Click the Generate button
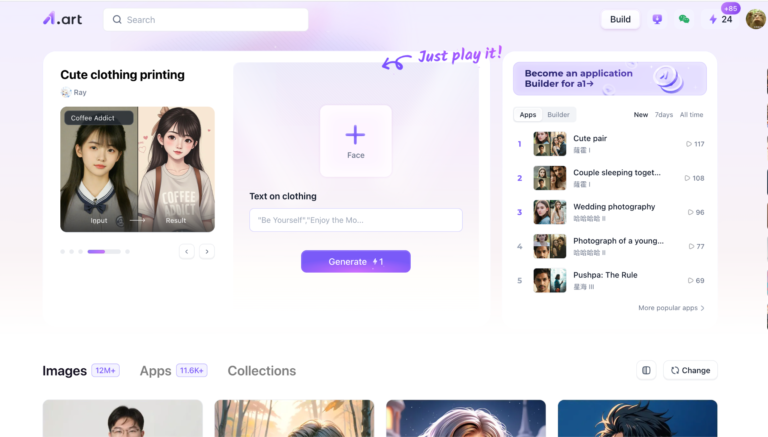Viewport: 768px width, 437px height. coord(356,262)
